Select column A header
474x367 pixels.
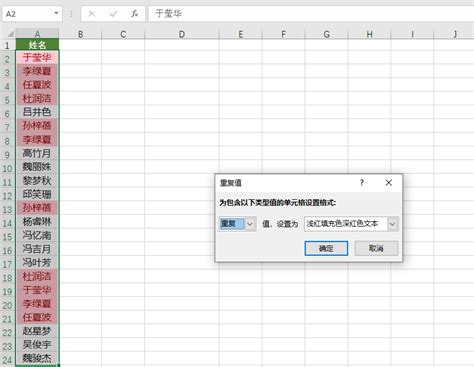[x=37, y=34]
